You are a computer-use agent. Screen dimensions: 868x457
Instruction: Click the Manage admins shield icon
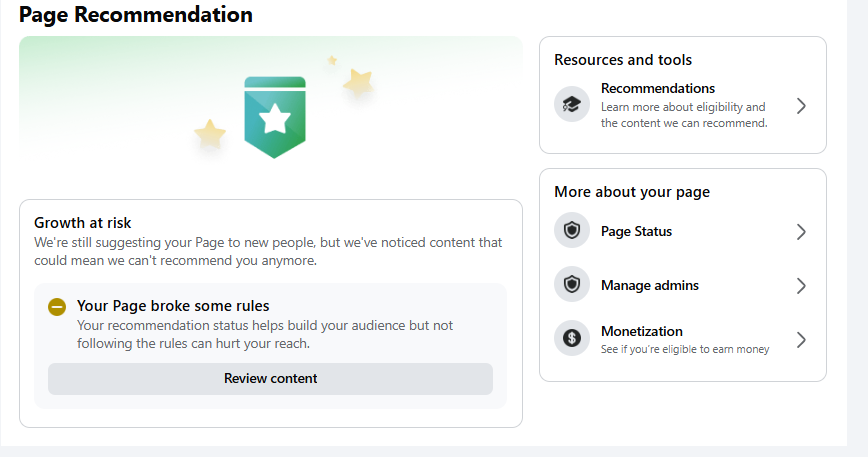[571, 284]
